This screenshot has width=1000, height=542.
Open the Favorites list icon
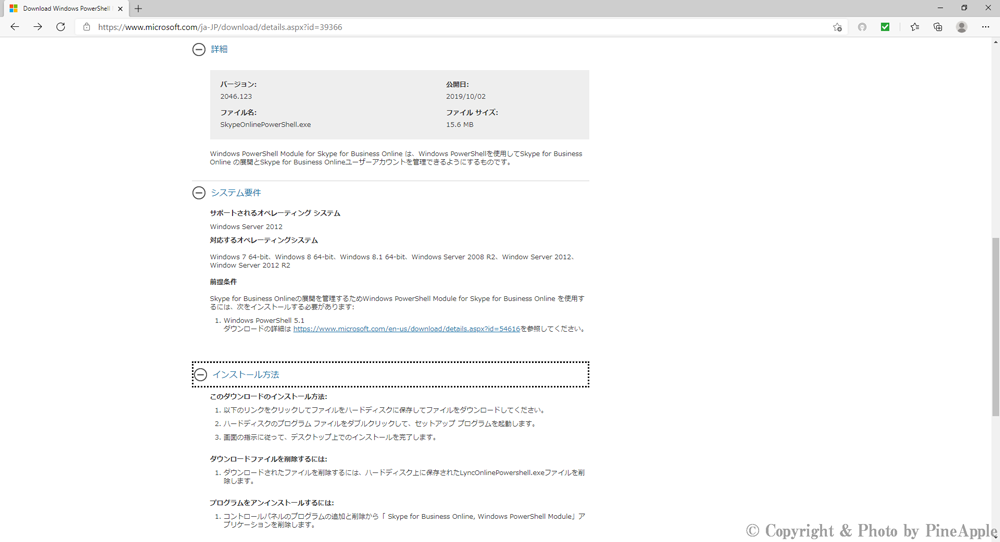pos(914,27)
